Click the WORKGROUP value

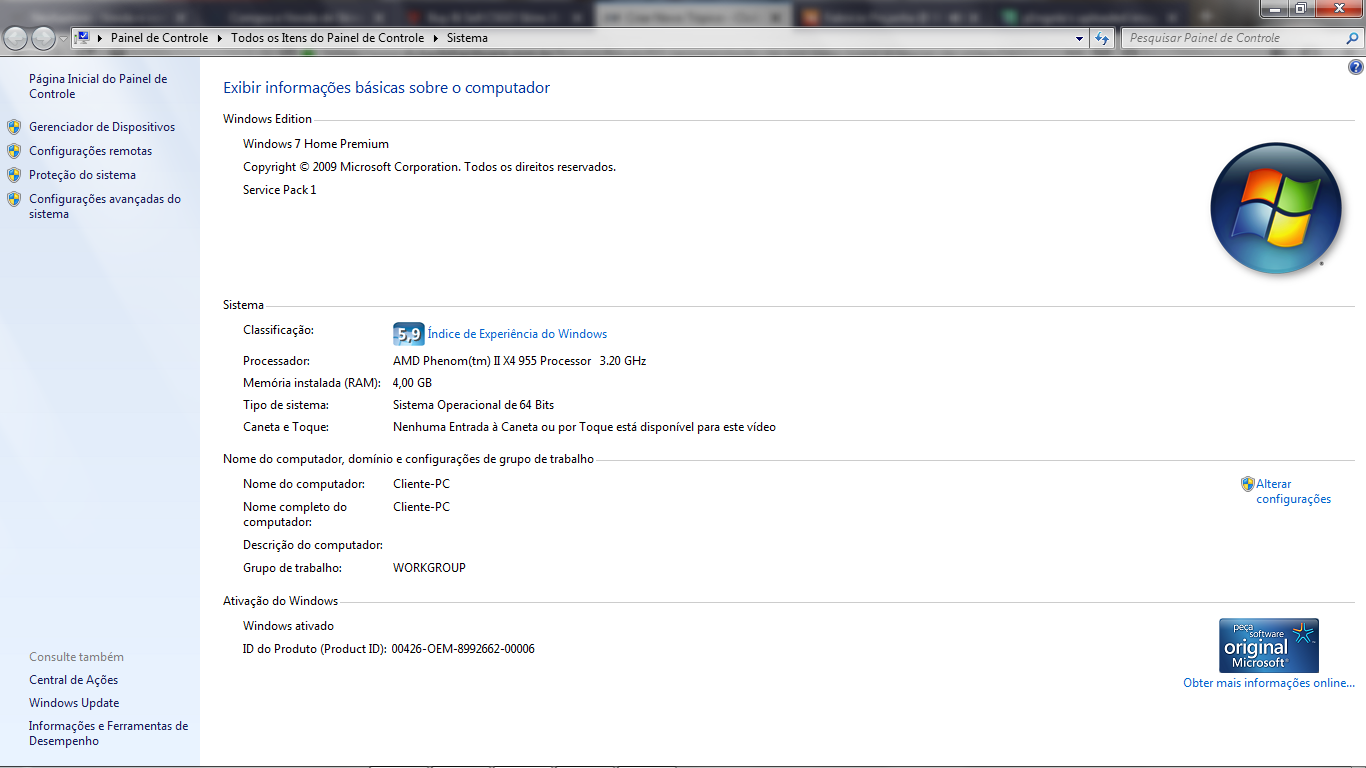430,568
